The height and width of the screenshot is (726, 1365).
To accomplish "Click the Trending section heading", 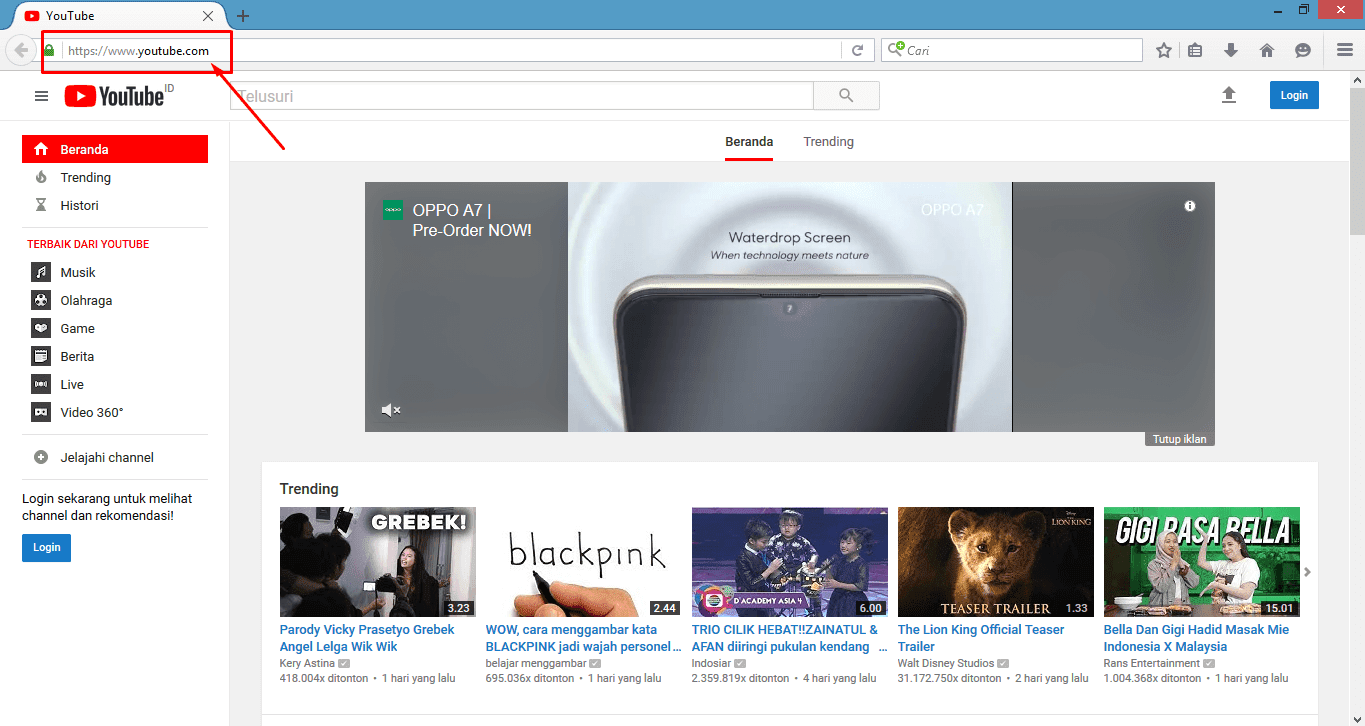I will (309, 489).
